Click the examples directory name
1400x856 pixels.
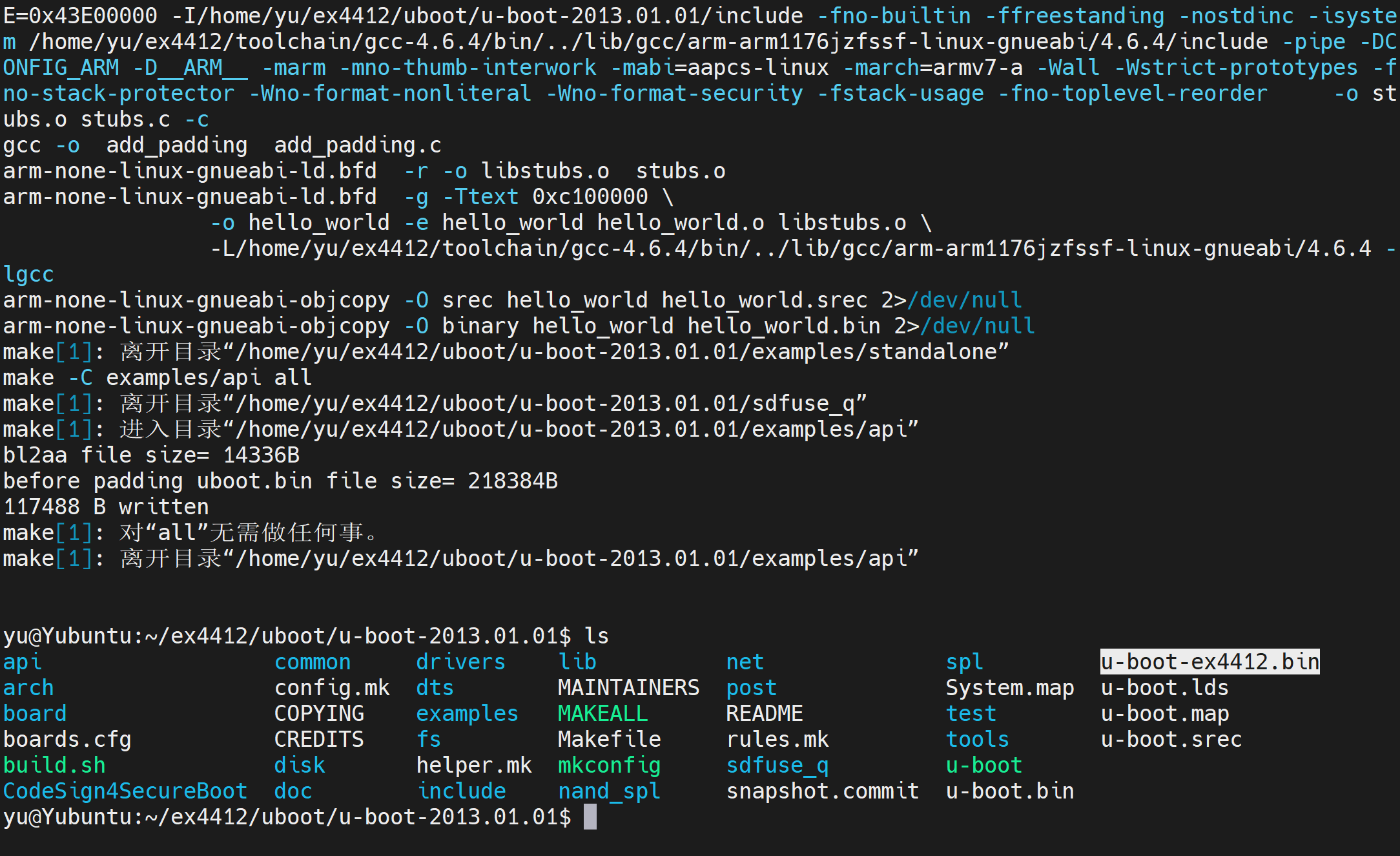tap(467, 713)
